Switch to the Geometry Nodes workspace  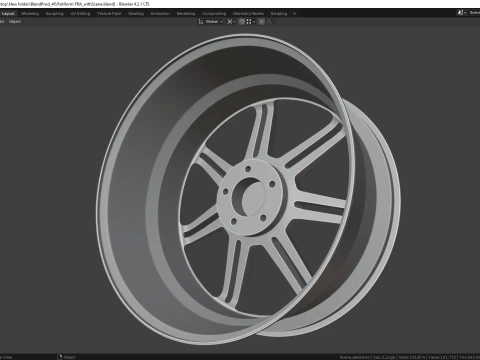(248, 14)
